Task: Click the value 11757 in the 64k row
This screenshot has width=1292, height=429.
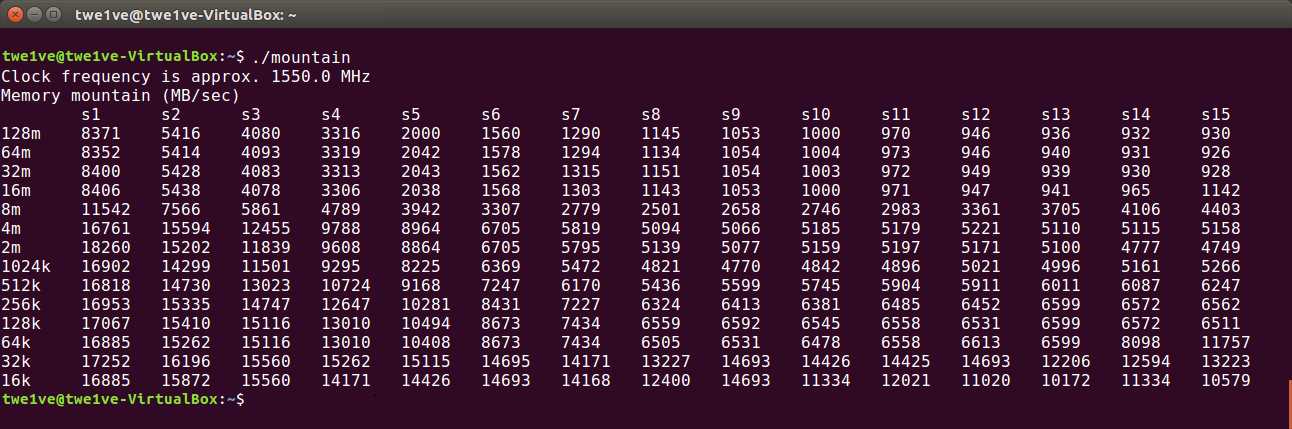Action: pos(1226,342)
